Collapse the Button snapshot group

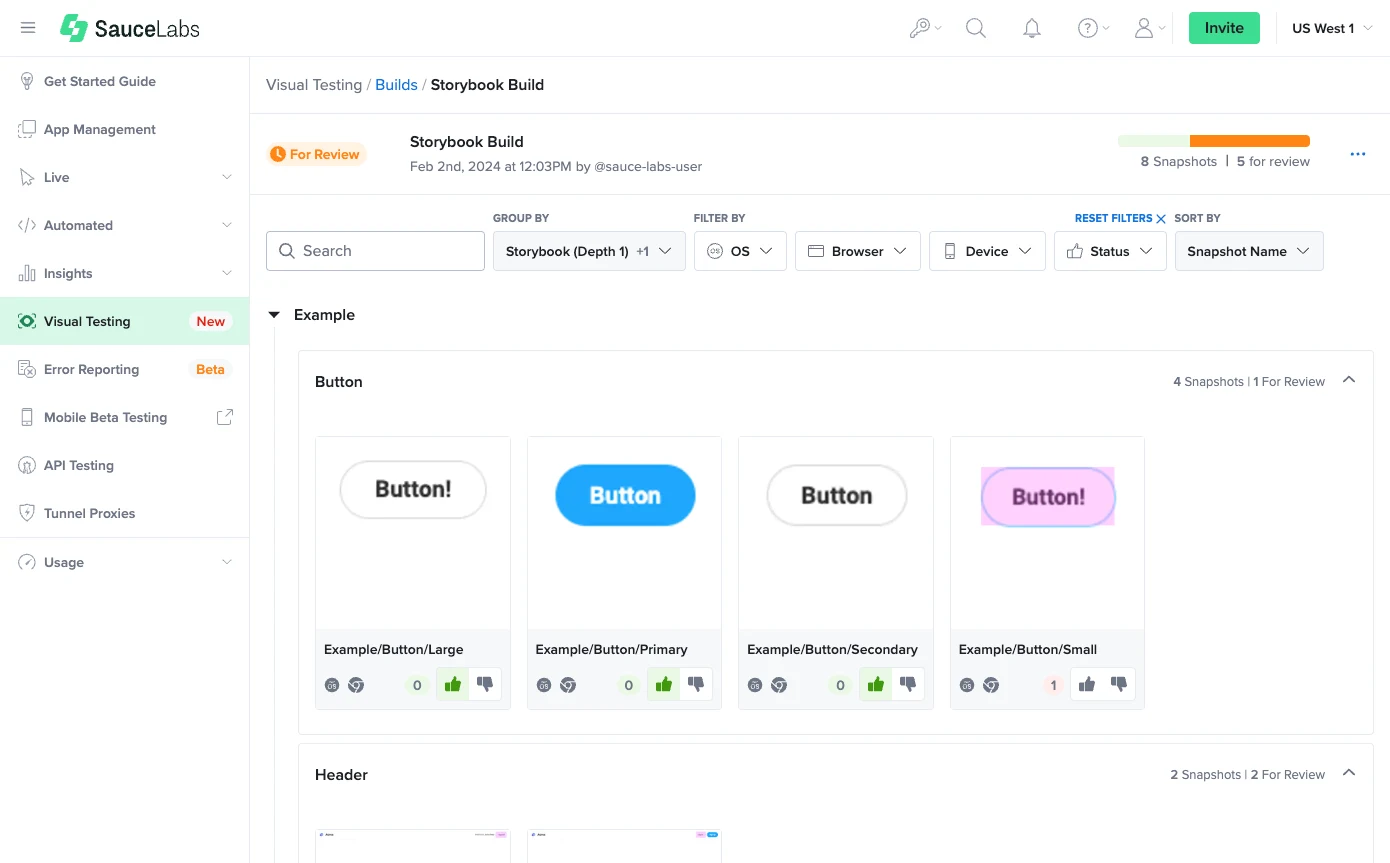[1349, 380]
